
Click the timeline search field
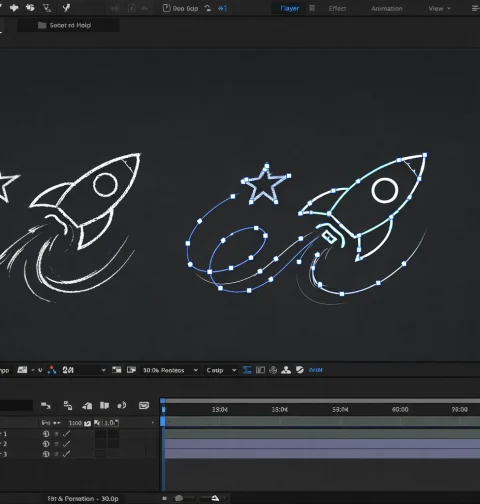pyautogui.click(x=16, y=405)
